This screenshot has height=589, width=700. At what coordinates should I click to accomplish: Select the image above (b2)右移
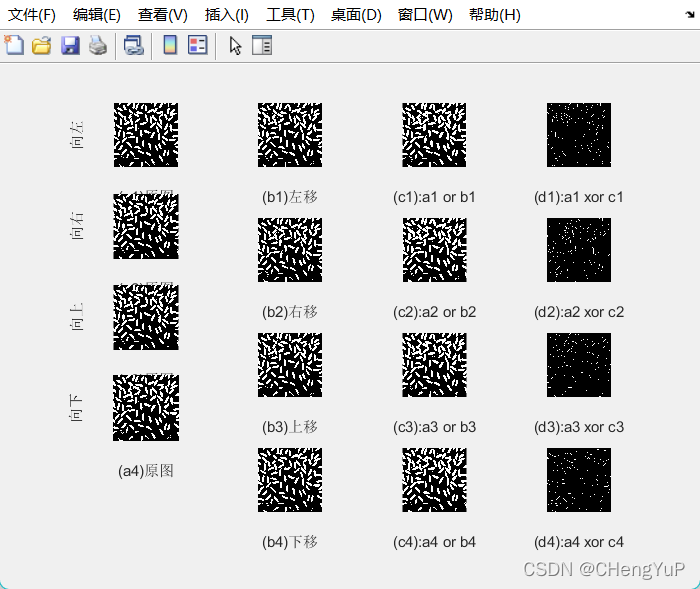[290, 250]
